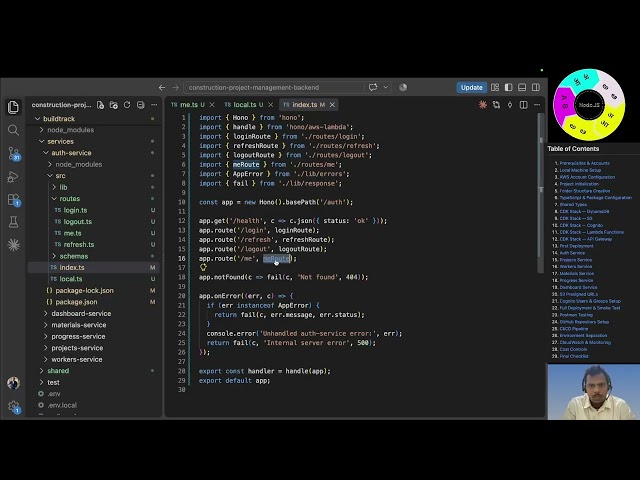The width and height of the screenshot is (640, 480).
Task: Collapse the buildtrack root folder
Action: (38, 119)
